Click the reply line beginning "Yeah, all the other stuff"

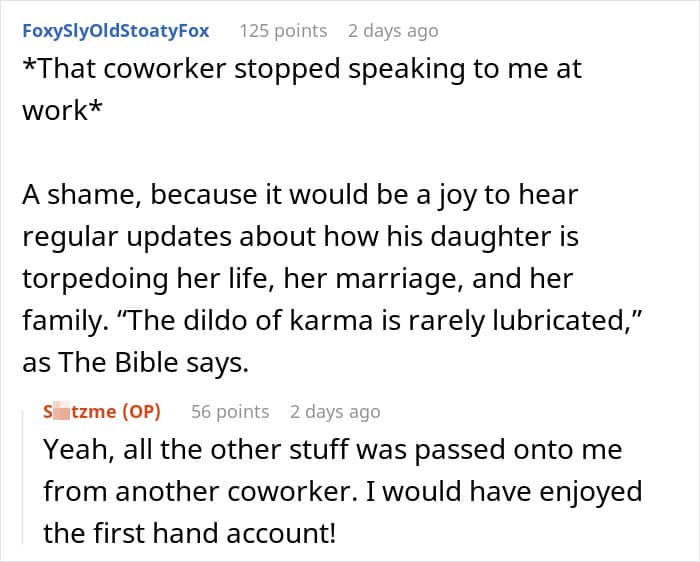pos(332,450)
